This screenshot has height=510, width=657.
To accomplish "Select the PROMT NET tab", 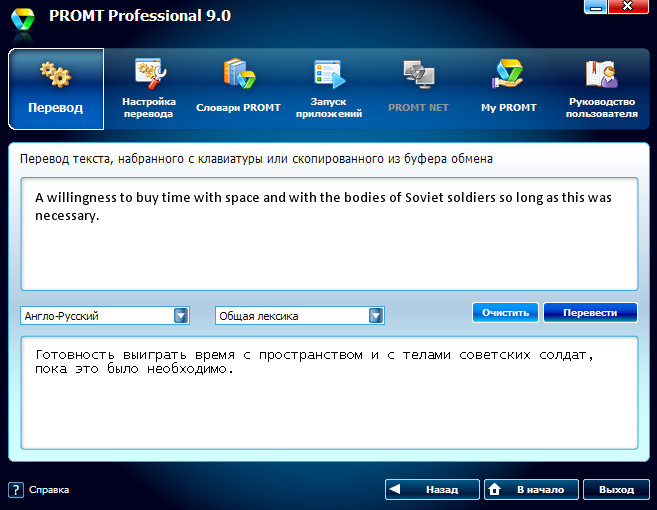I will [419, 89].
